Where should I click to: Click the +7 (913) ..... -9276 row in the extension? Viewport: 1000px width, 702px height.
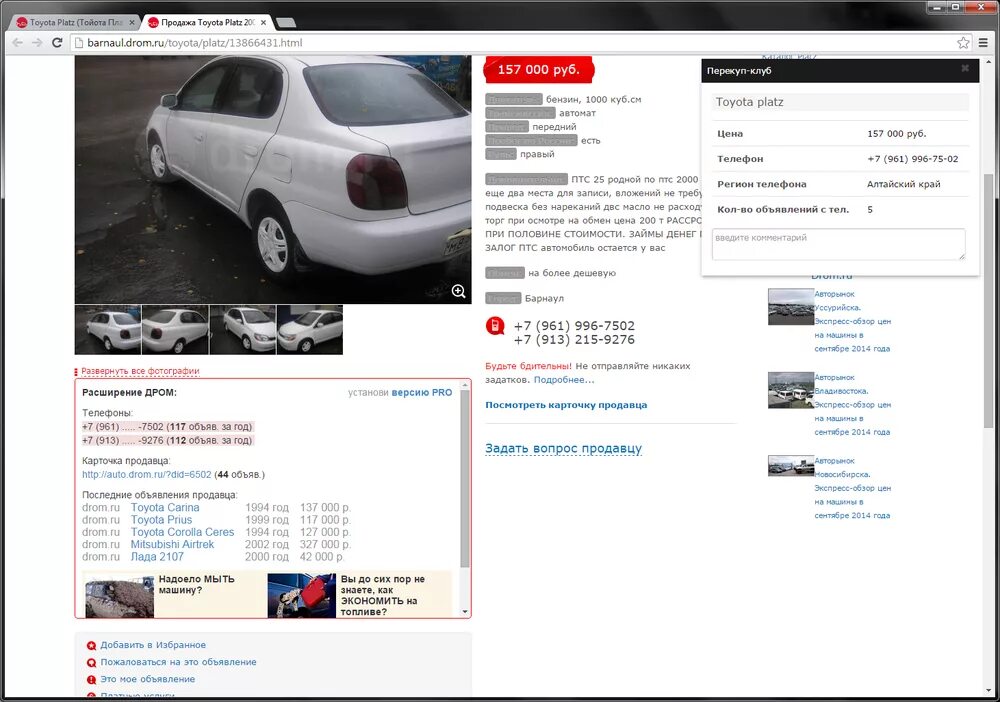pyautogui.click(x=167, y=441)
